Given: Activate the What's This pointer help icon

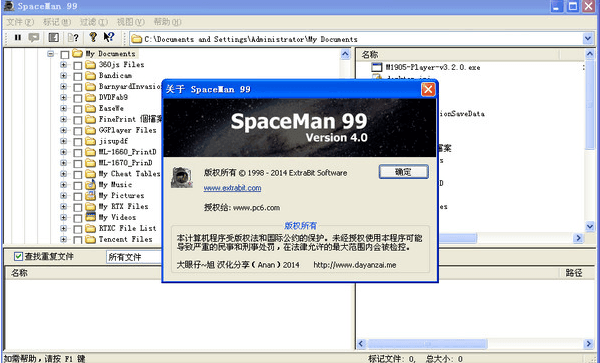Looking at the screenshot, I should coord(109,37).
